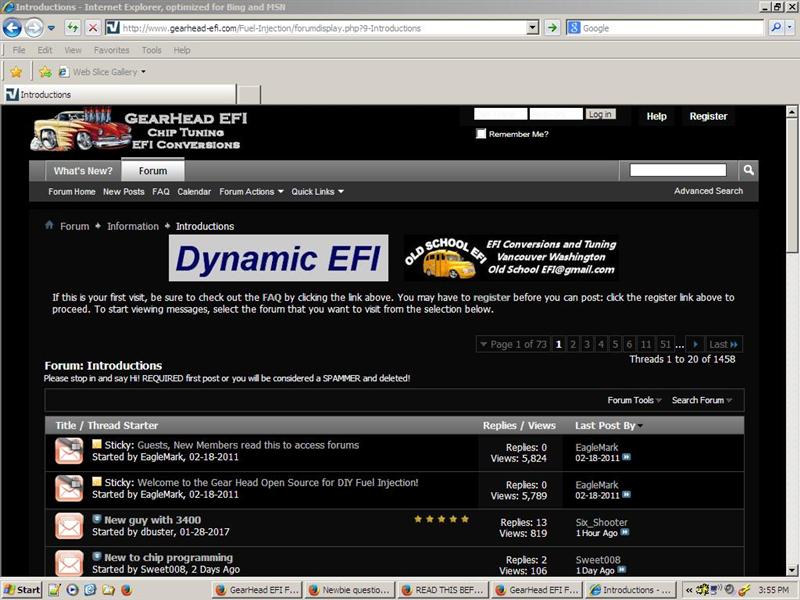The image size is (800, 600).
Task: Go to last post of 'New guy with 3400'
Action: click(x=627, y=533)
